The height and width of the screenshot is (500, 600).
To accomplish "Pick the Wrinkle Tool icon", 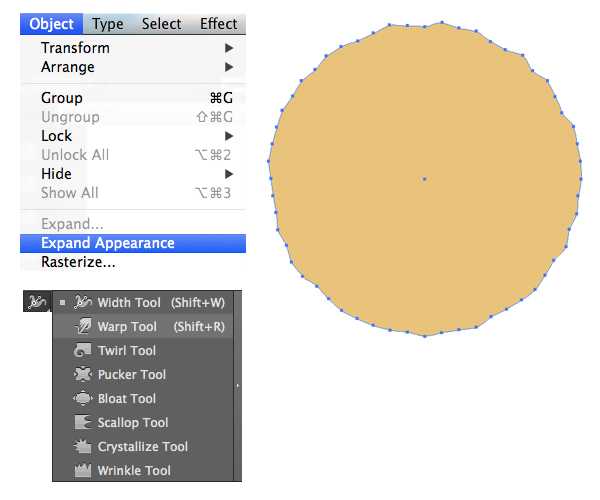I will point(82,470).
